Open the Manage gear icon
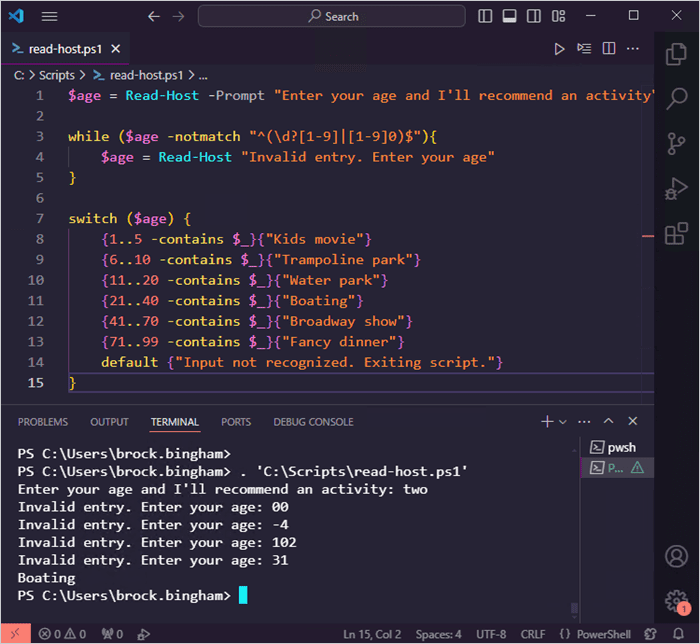Image resolution: width=700 pixels, height=644 pixels. tap(676, 601)
